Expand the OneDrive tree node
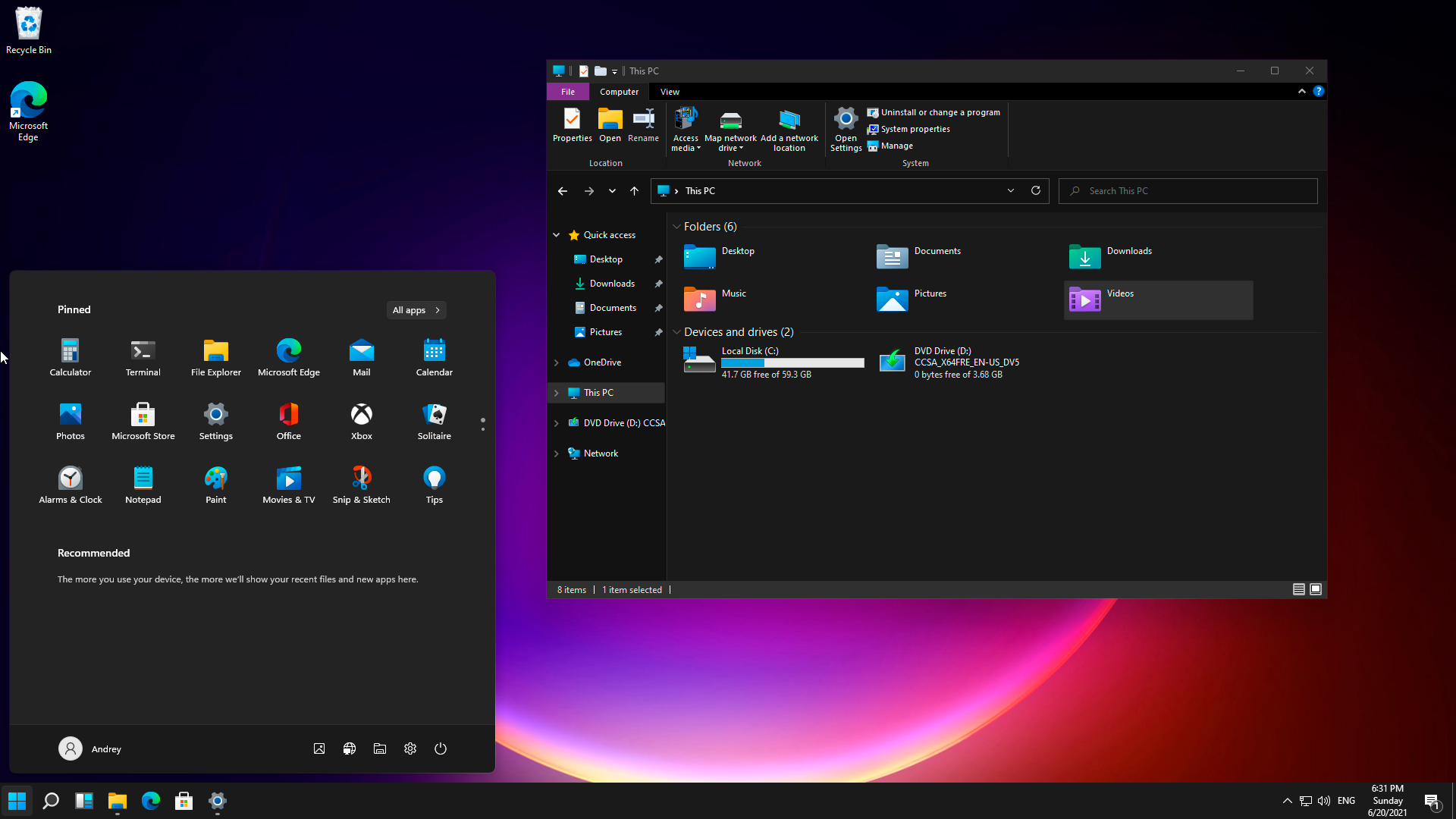This screenshot has height=819, width=1456. (557, 362)
